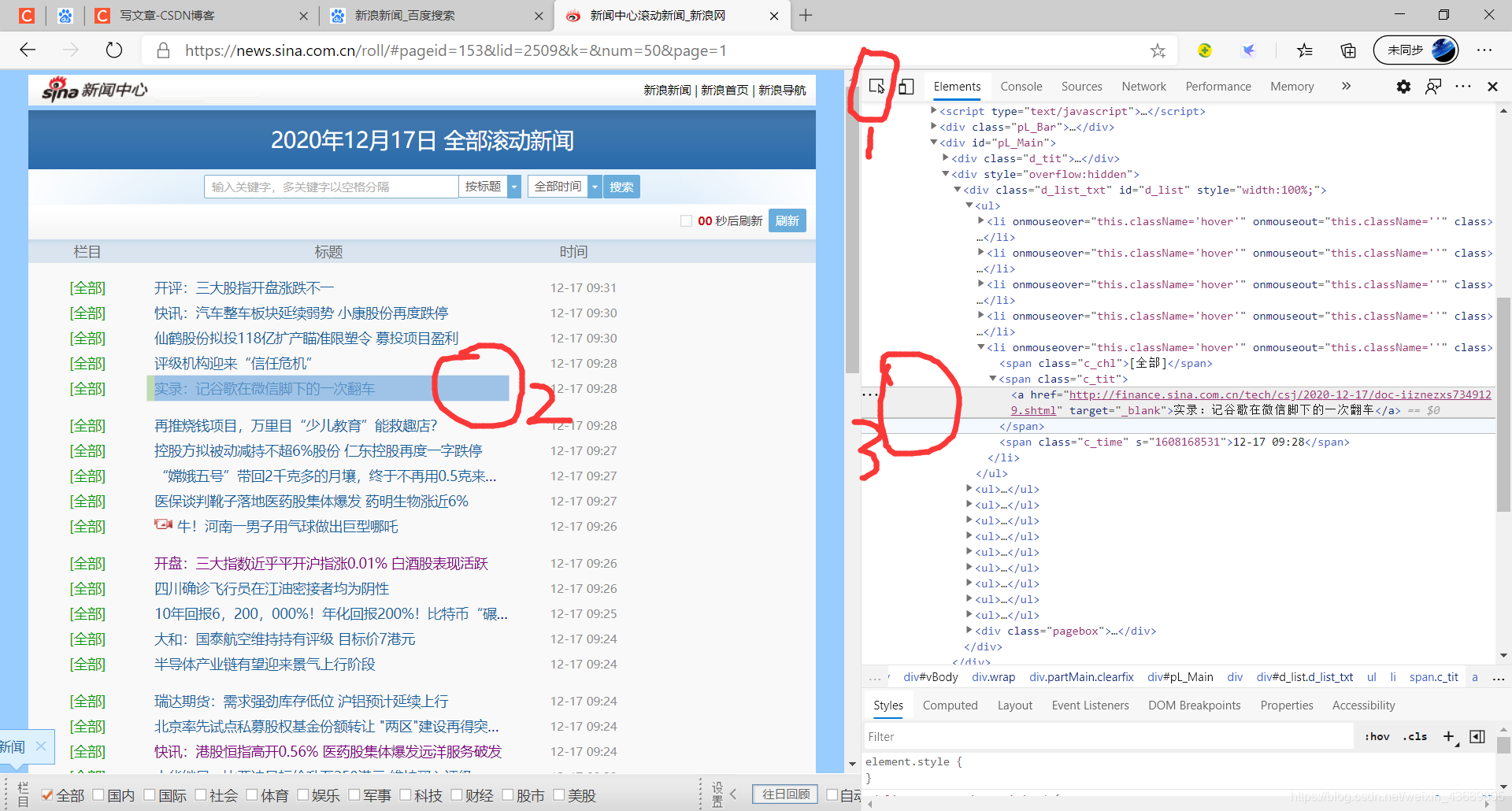Viewport: 1512px width, 811px height.
Task: Click the yellow-green extension icon in toolbar
Action: (x=1205, y=50)
